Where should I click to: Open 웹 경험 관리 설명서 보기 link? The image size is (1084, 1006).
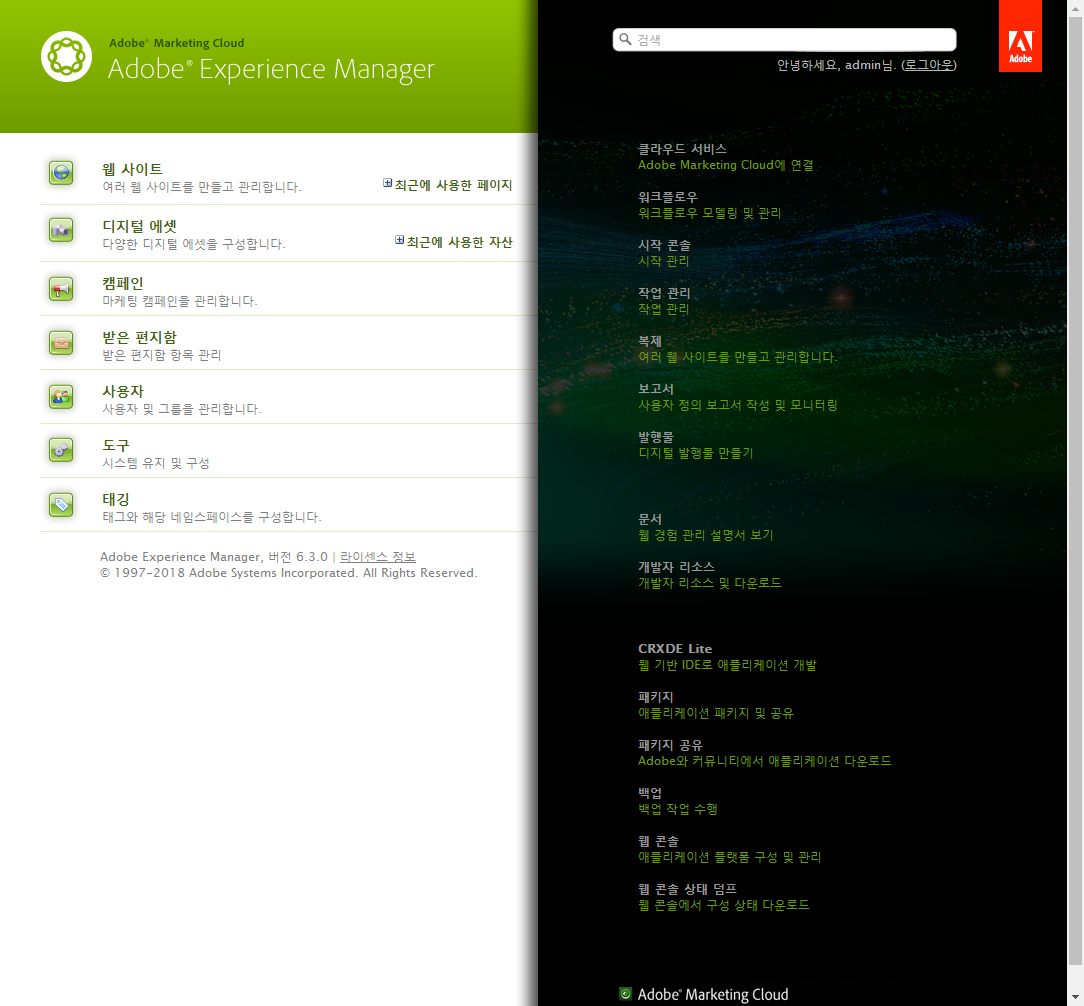(705, 535)
